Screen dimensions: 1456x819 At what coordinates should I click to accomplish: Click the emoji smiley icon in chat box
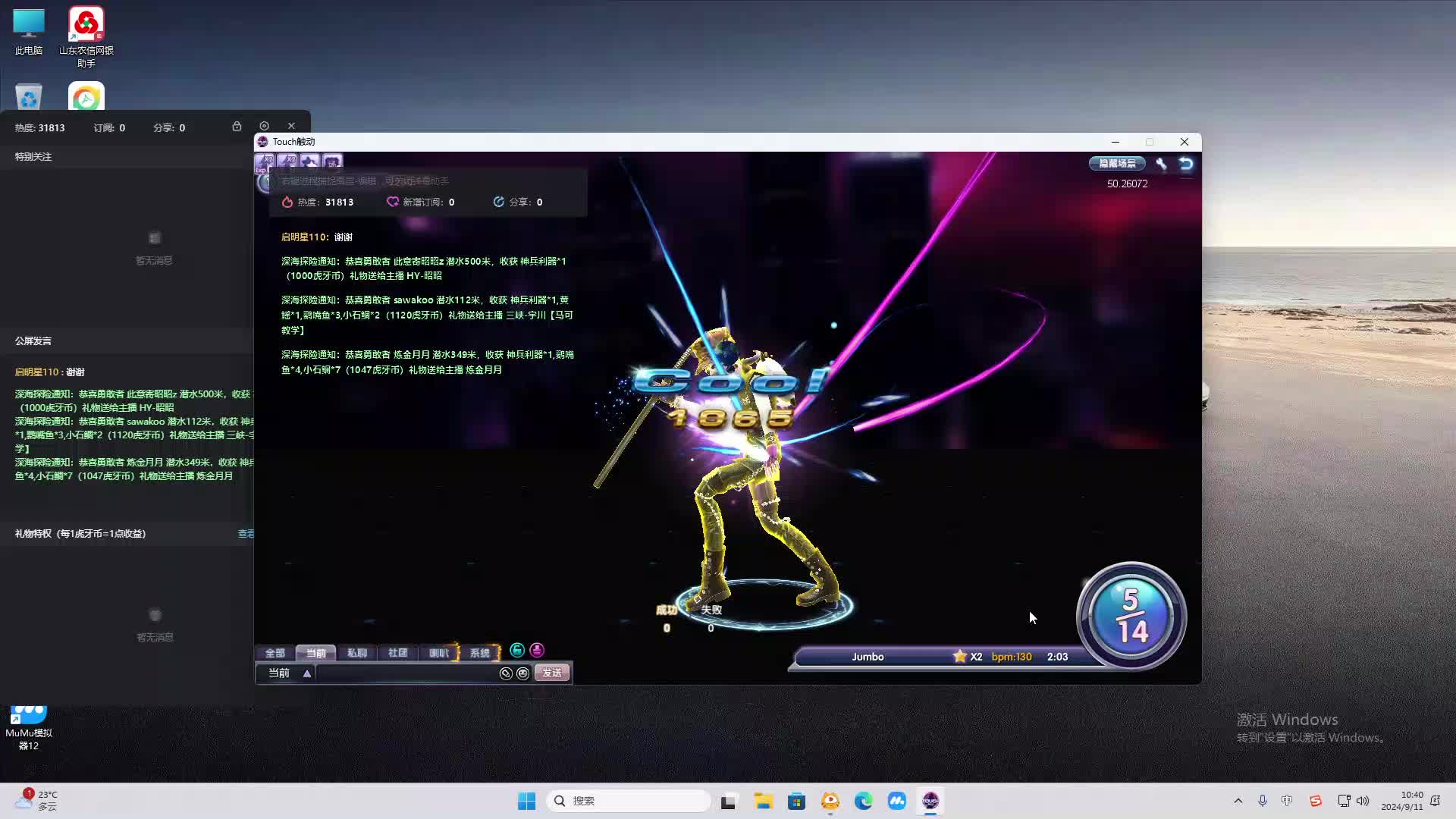click(523, 673)
